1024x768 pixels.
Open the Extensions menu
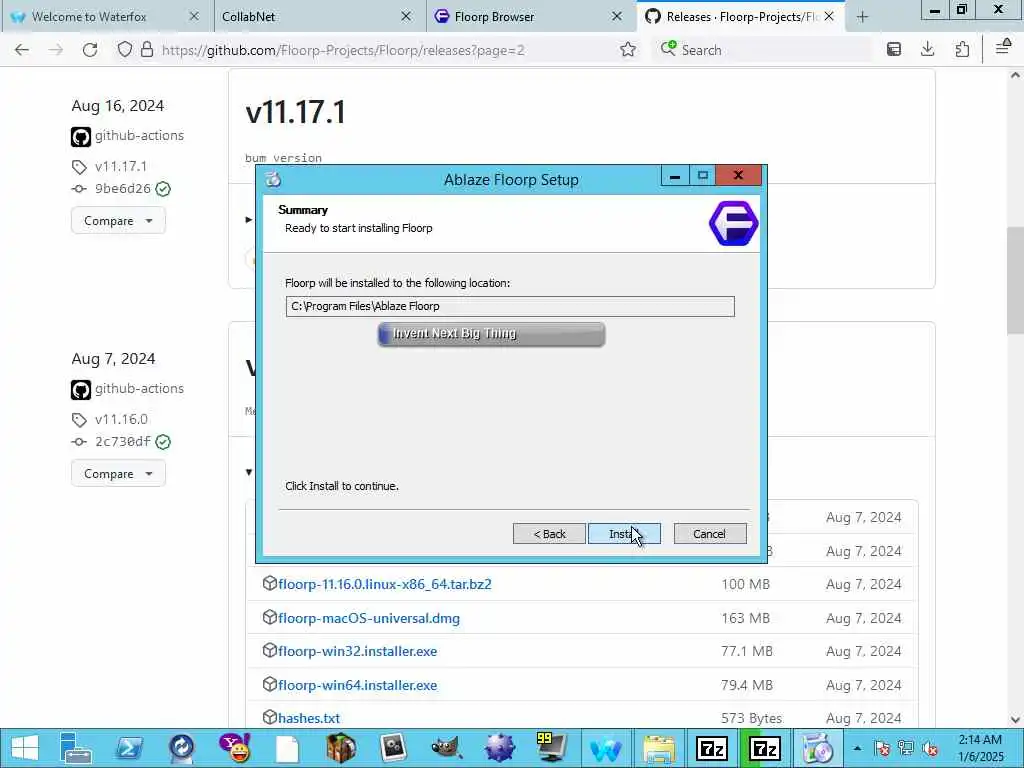coord(962,50)
